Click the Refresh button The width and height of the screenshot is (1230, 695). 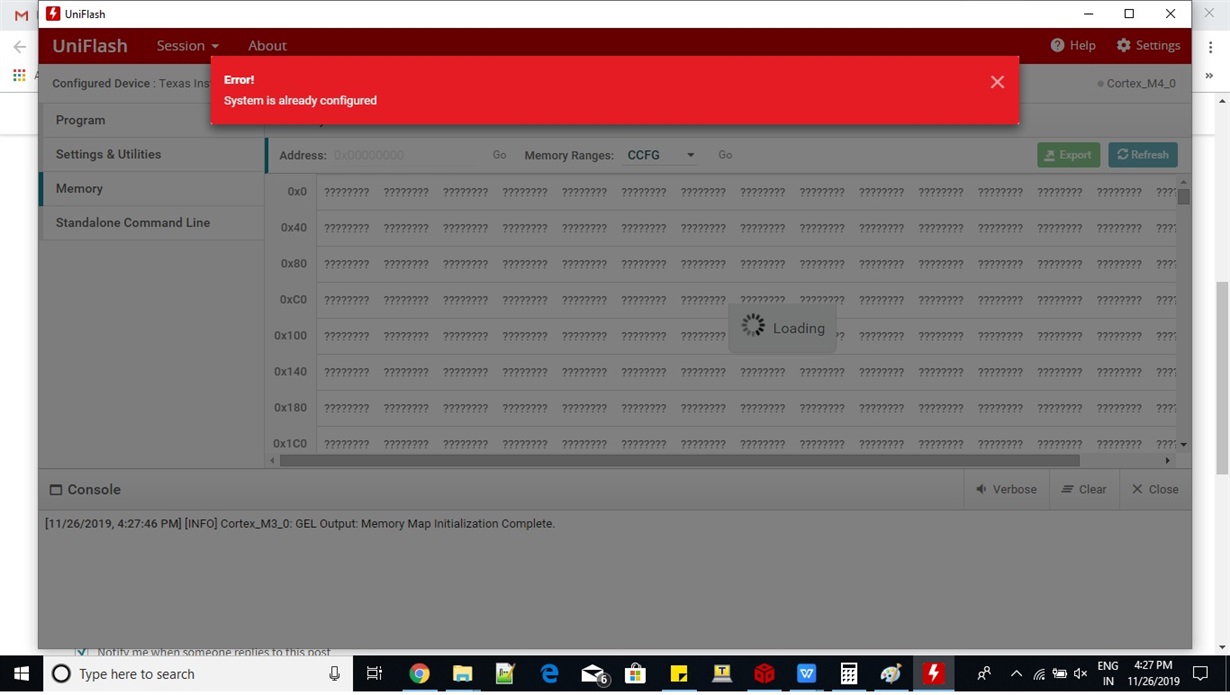coord(1142,155)
